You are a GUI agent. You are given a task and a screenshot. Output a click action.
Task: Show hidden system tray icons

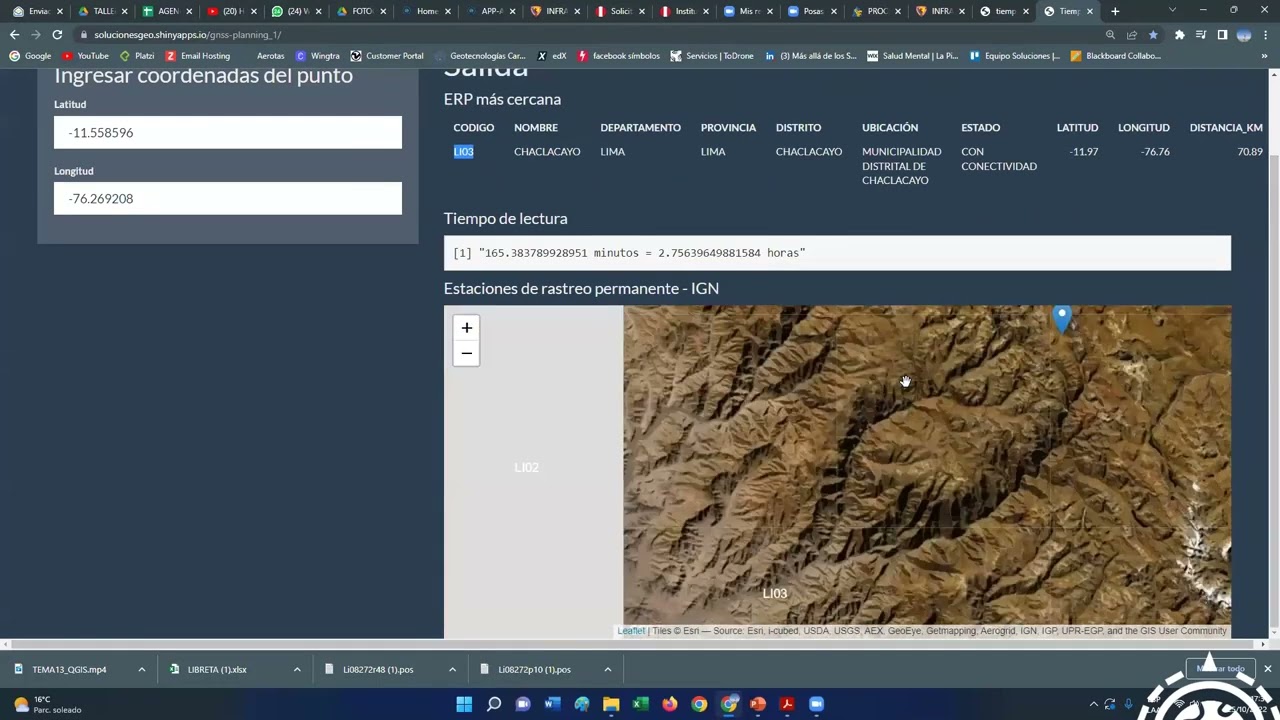tap(1093, 704)
